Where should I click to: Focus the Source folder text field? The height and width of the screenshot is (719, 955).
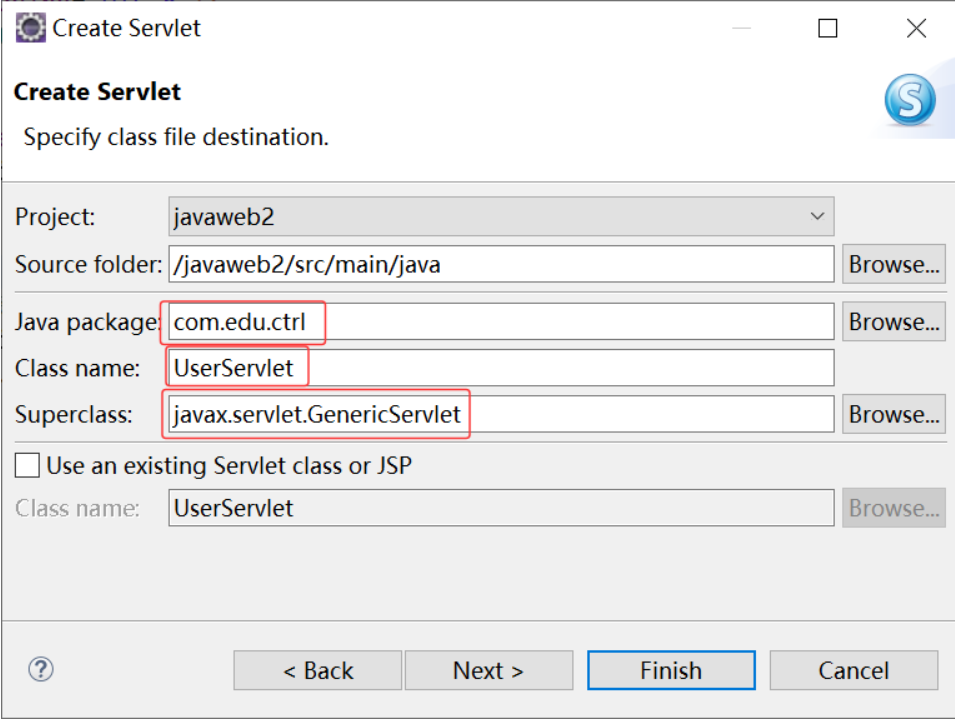point(501,264)
